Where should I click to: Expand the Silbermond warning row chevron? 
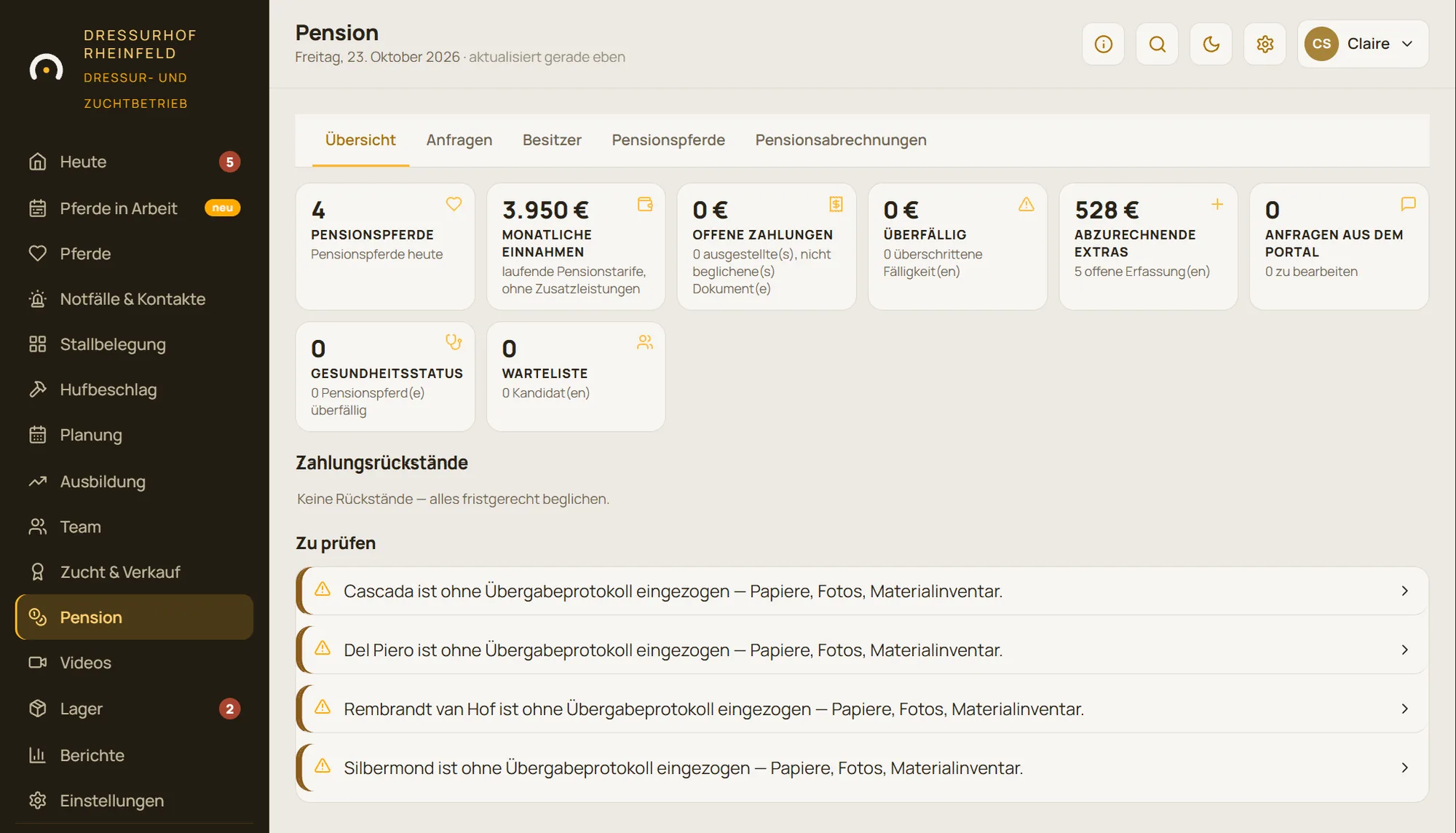(x=1405, y=768)
